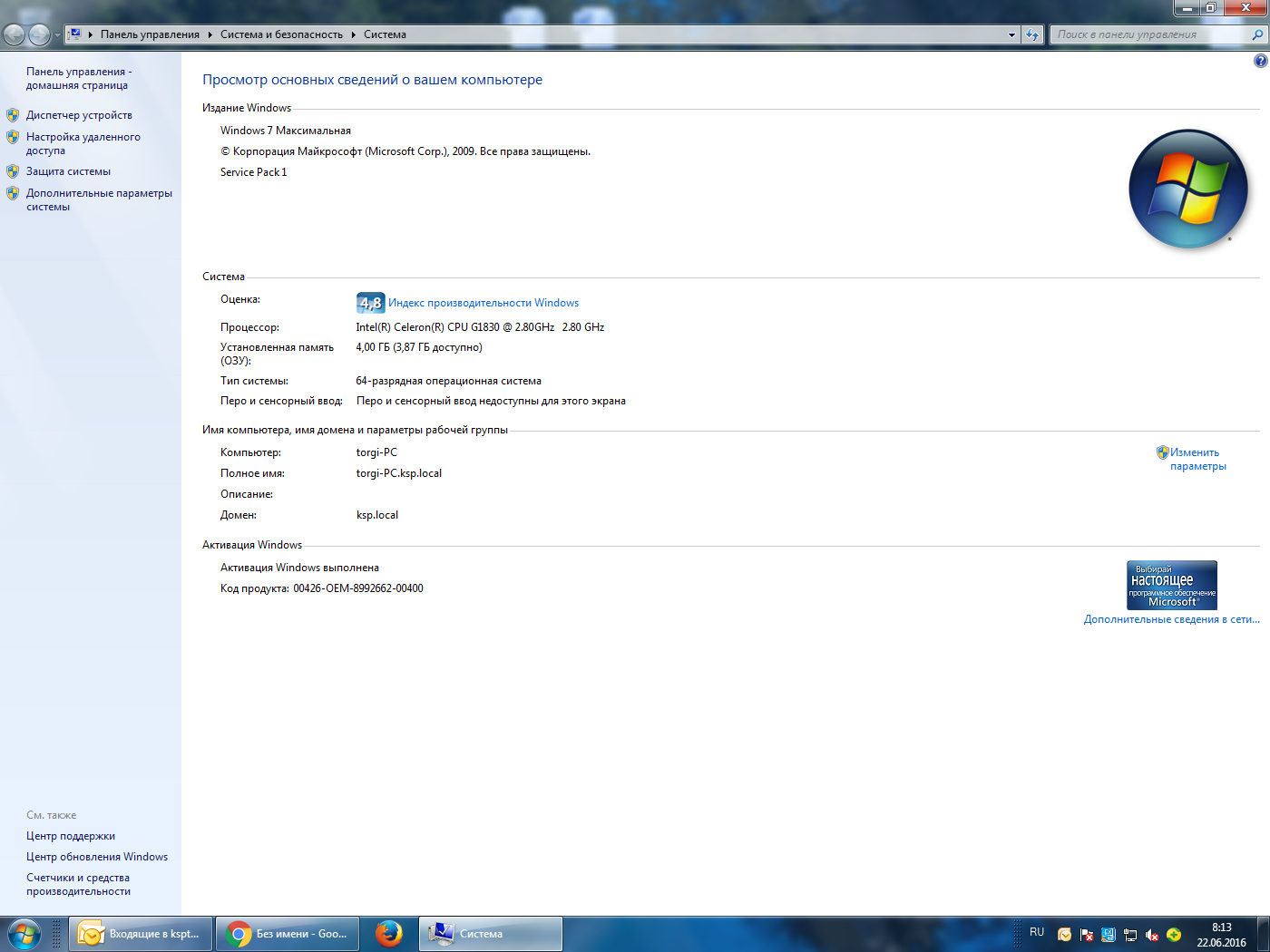Open the Firefox taskbar icon

(389, 934)
